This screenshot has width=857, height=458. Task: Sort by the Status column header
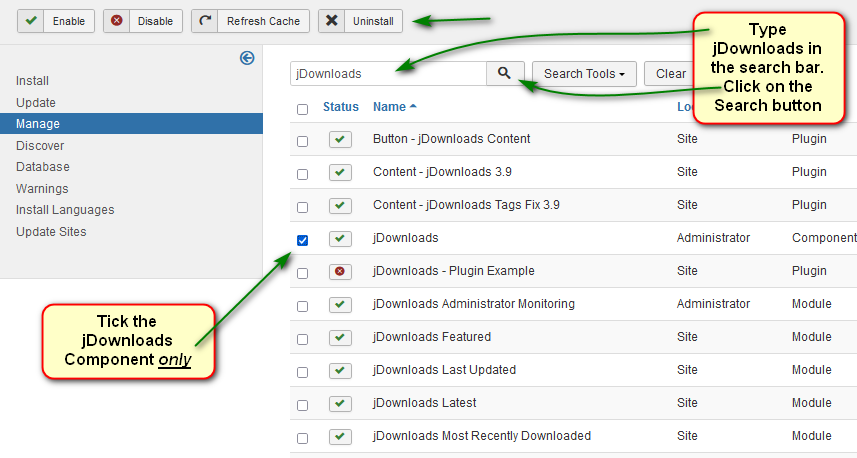point(341,107)
